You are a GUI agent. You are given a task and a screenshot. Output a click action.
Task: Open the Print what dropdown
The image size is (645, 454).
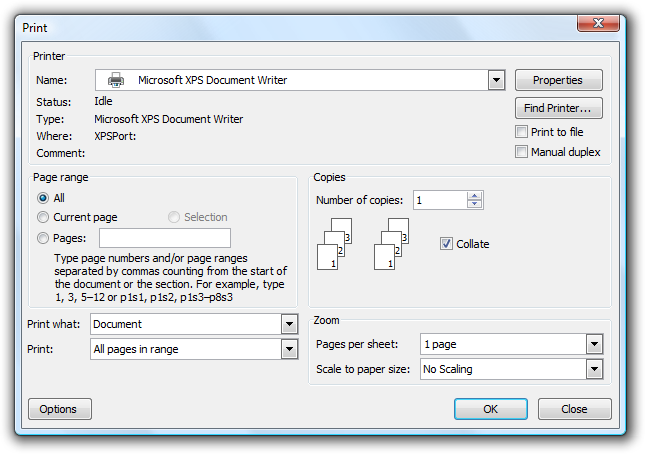pyautogui.click(x=290, y=324)
